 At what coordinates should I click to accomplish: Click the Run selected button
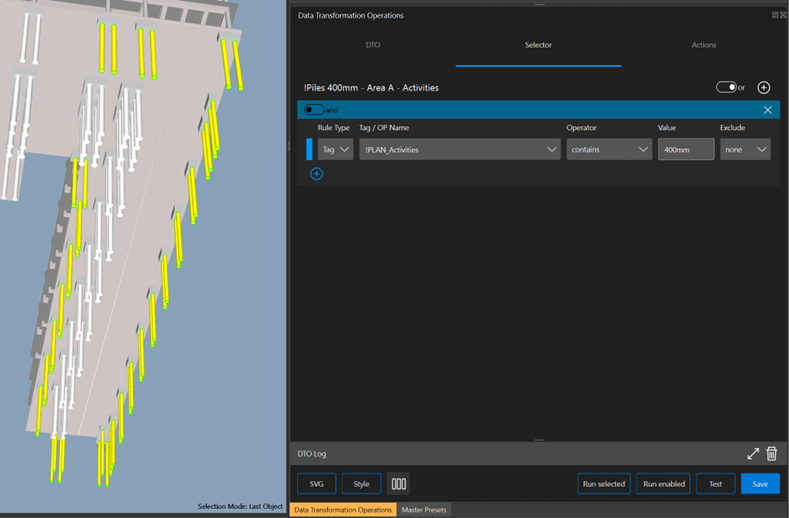tap(604, 484)
